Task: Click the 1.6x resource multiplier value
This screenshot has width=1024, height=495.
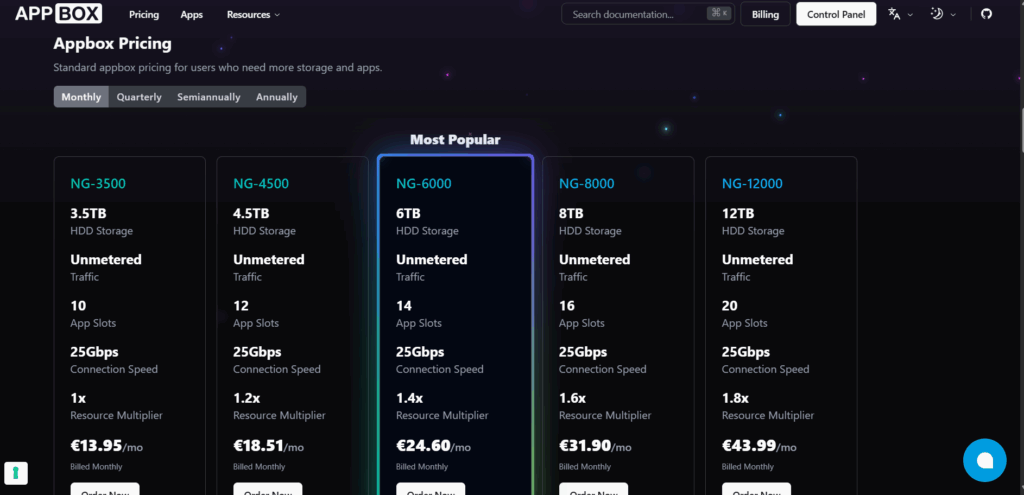Action: pos(572,398)
